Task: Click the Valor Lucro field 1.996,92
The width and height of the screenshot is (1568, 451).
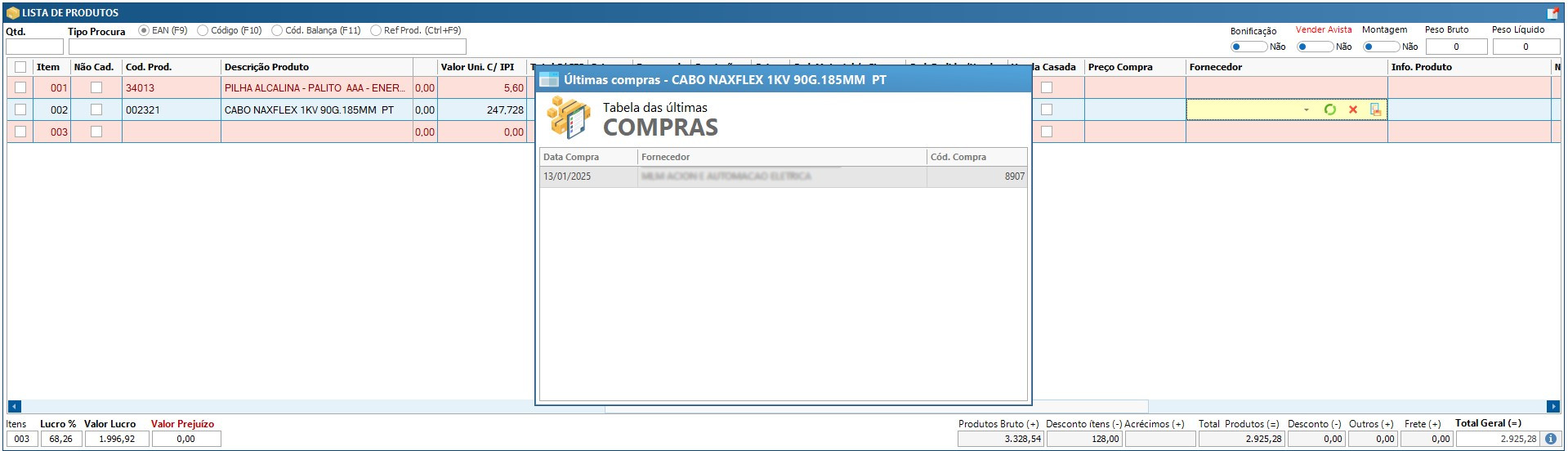Action: [x=117, y=439]
